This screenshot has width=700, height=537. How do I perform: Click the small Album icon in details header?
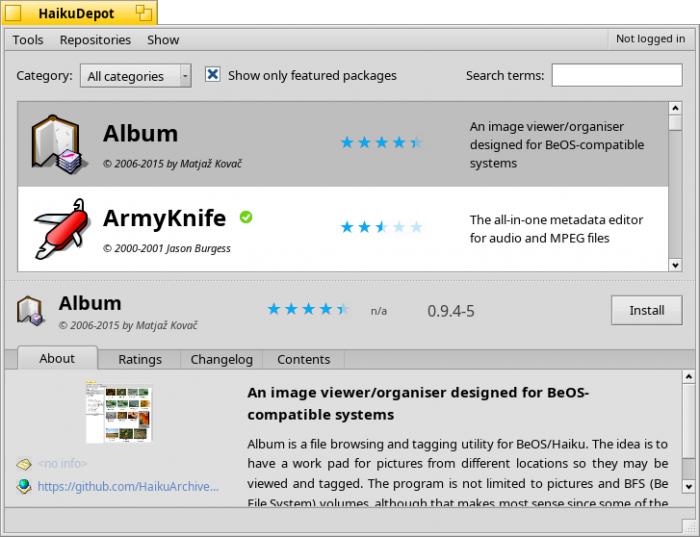tap(30, 310)
